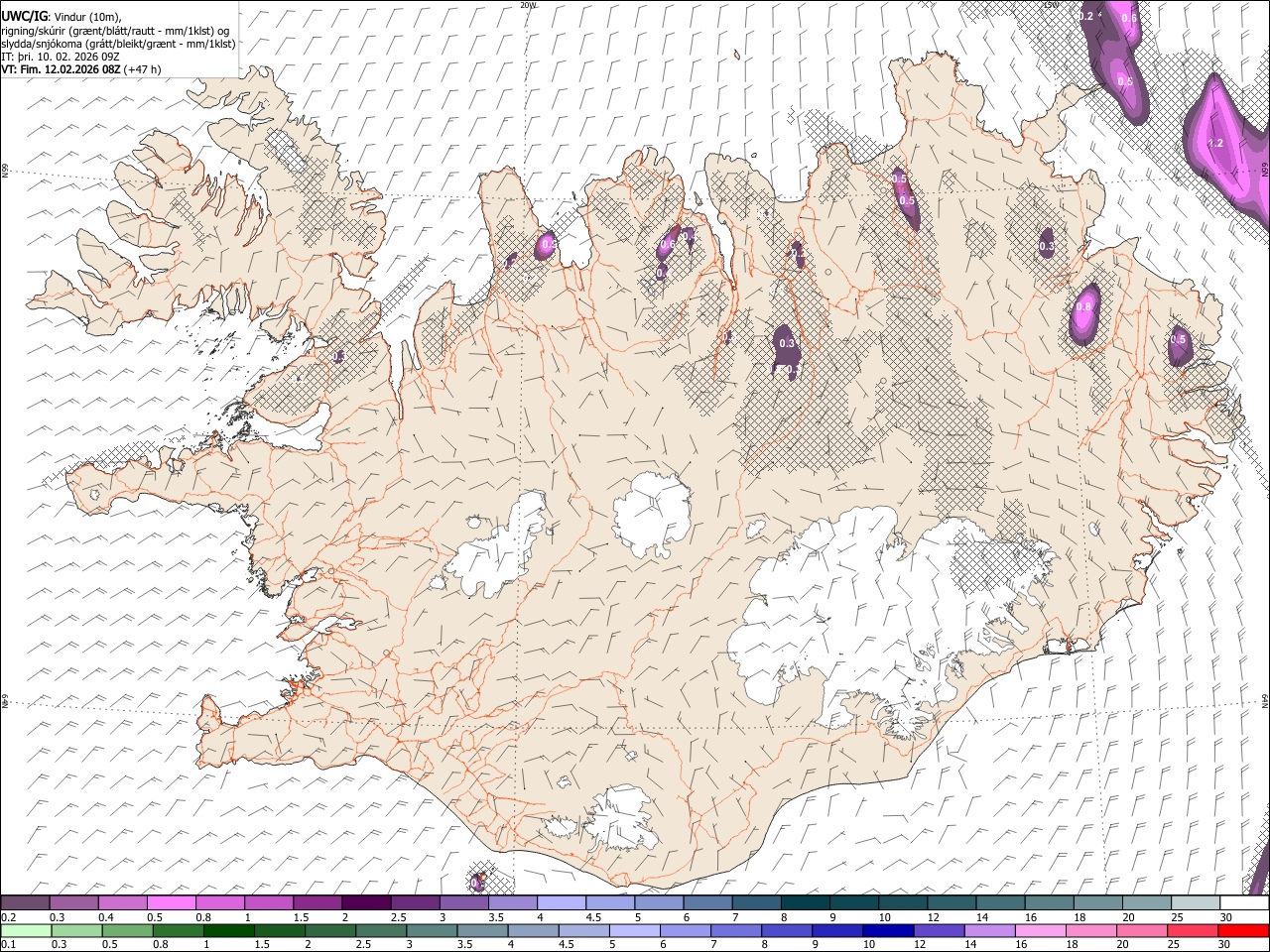Select the deep blue 10–12 lower legend swatch
1270x952 pixels.
(x=887, y=931)
